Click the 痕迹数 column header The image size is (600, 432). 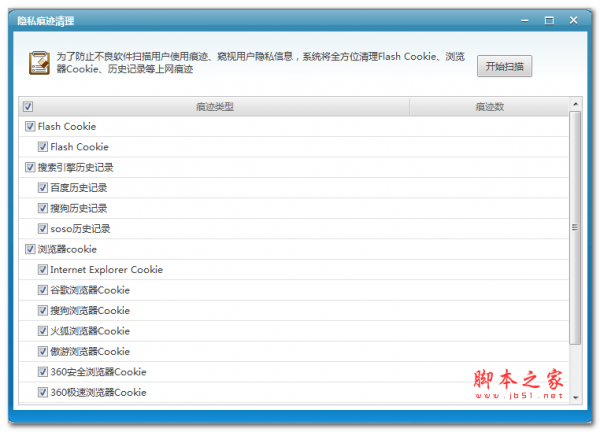489,106
